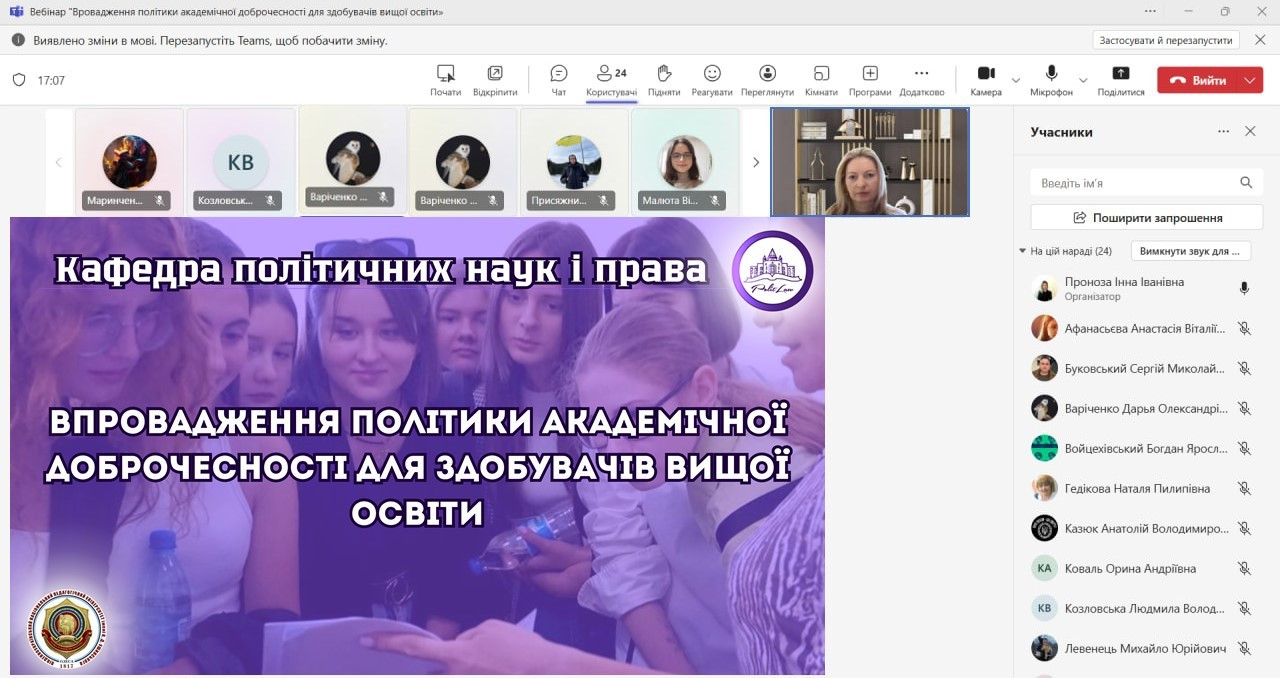The height and width of the screenshot is (678, 1280).
Task: Click the Pop out (Відкріпити) icon
Action: (x=495, y=79)
